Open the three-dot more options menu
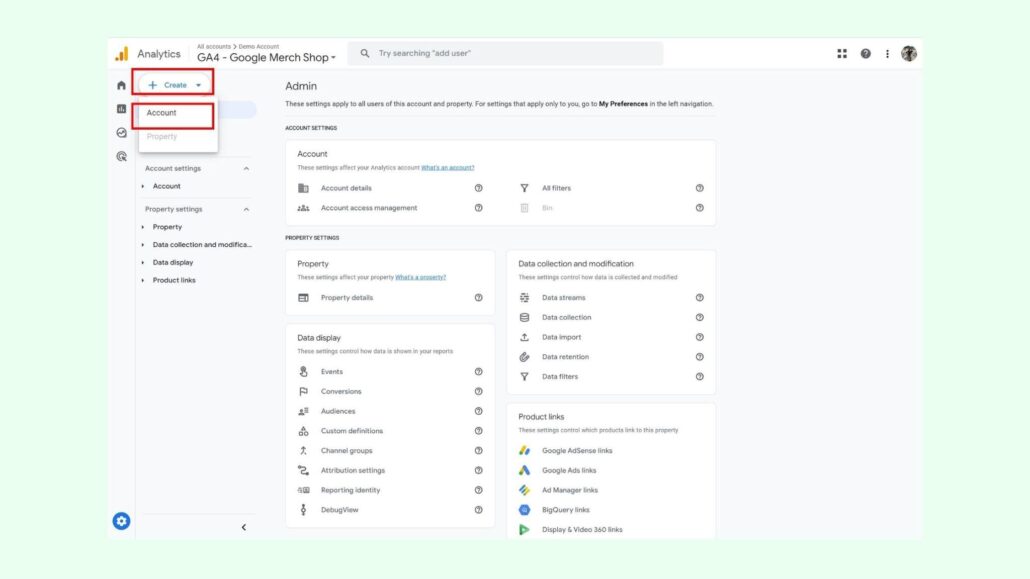 pyautogui.click(x=887, y=54)
